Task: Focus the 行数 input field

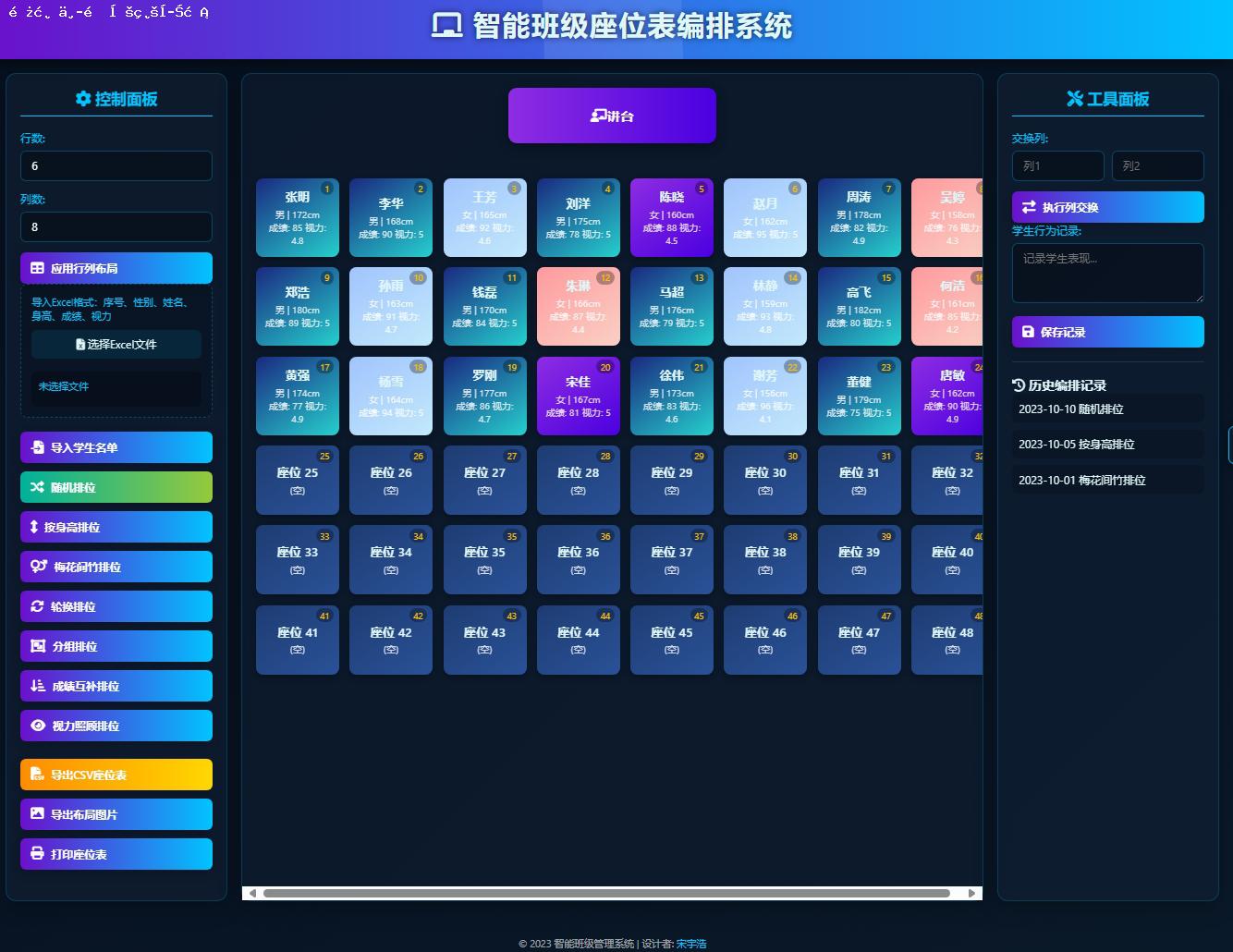Action: (x=116, y=166)
